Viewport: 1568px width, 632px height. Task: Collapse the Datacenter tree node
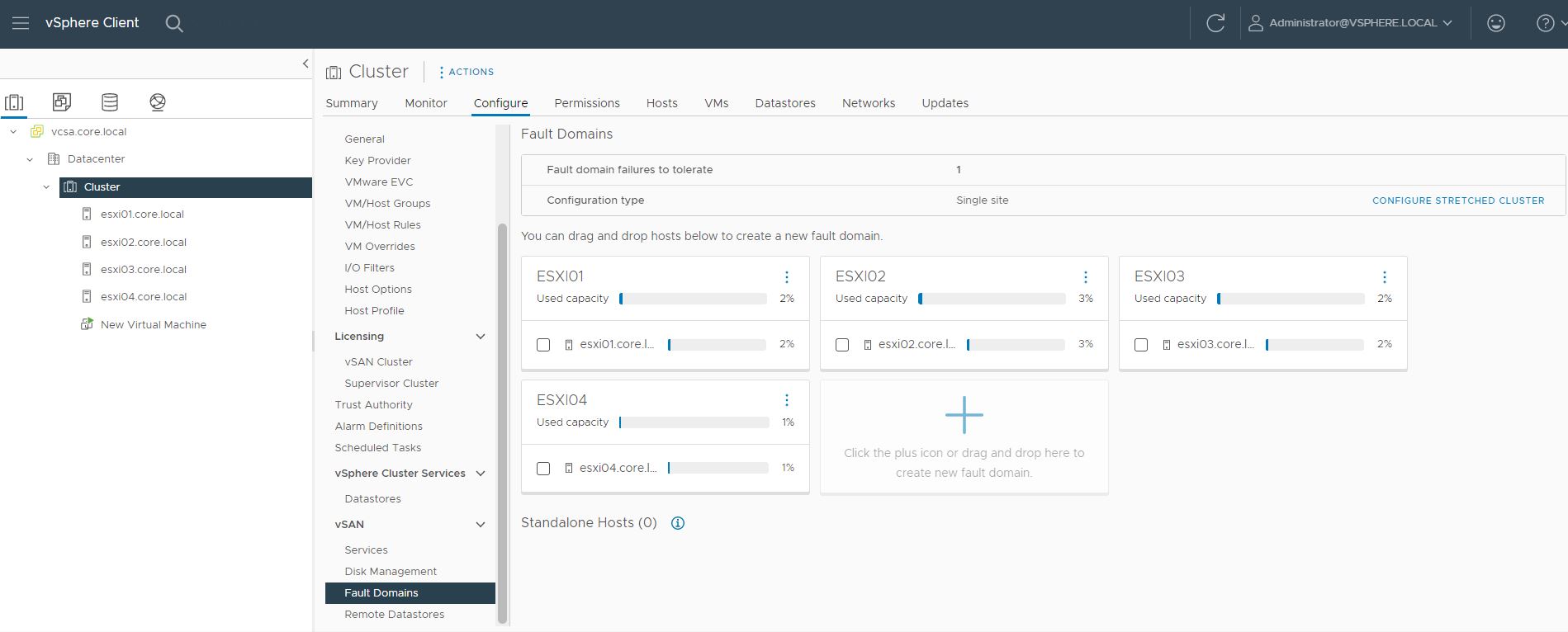point(30,159)
